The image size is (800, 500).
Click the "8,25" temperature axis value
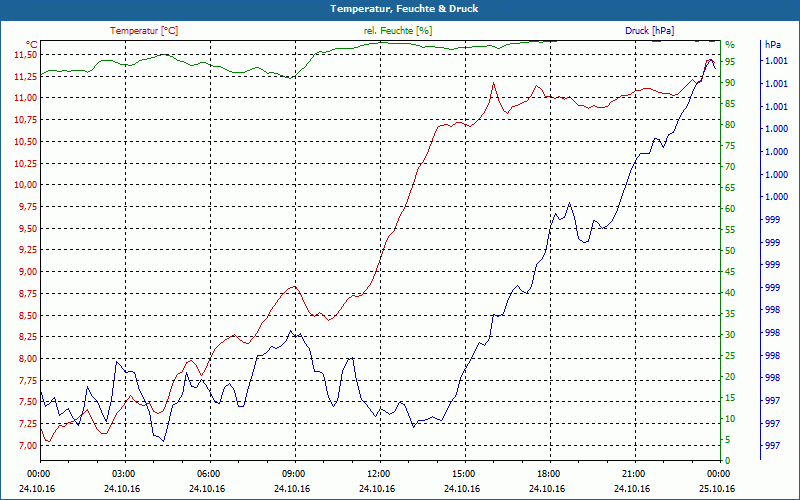pos(28,337)
